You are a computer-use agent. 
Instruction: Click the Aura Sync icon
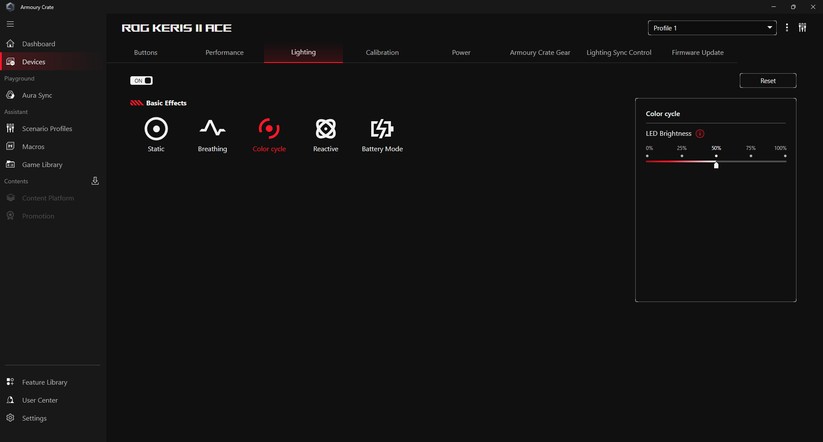(x=10, y=95)
